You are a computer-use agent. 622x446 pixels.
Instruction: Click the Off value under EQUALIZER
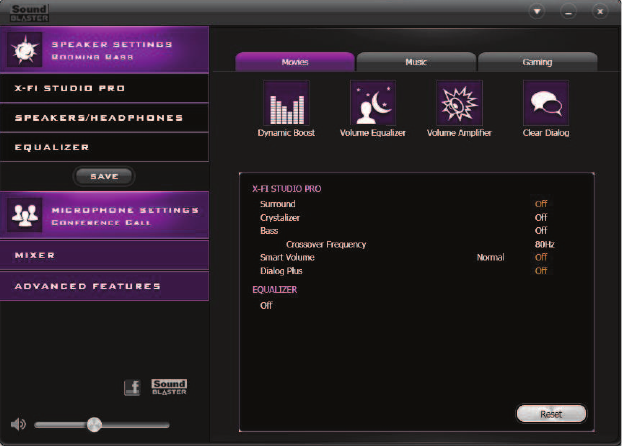pyautogui.click(x=266, y=305)
